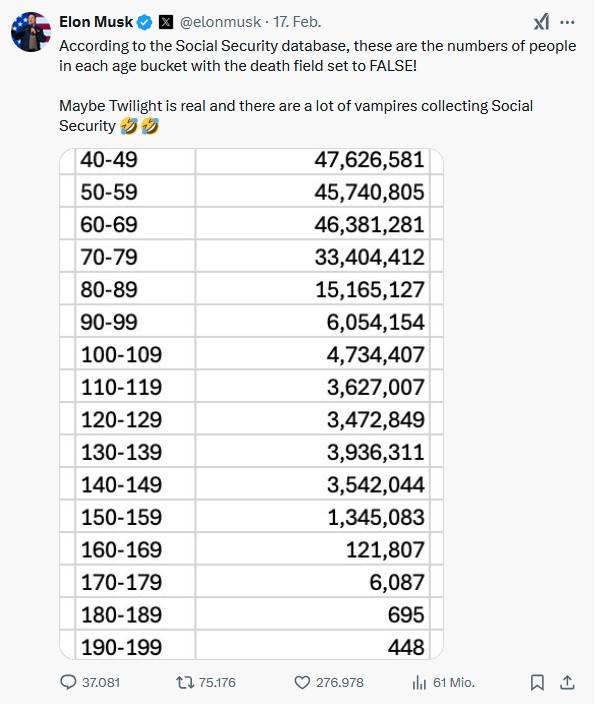This screenshot has width=597, height=704.
Task: Bookmark this post
Action: (x=537, y=682)
